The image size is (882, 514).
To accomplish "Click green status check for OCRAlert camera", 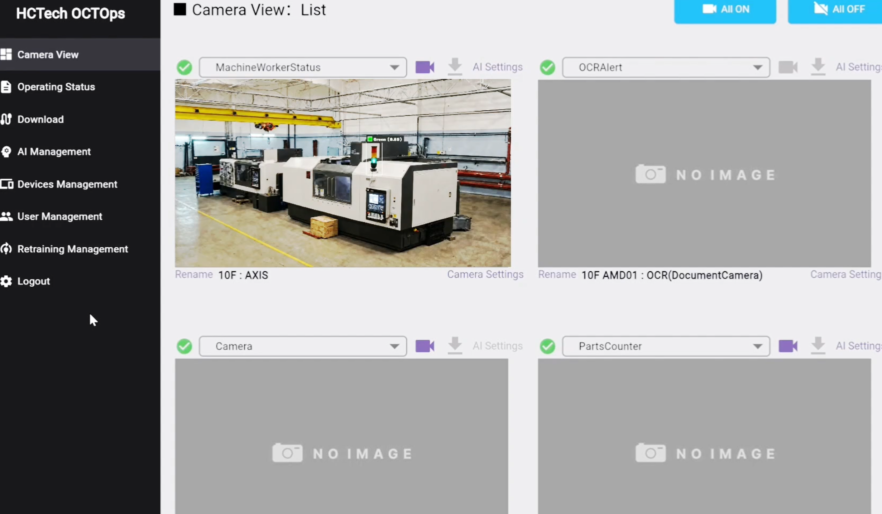I will pos(547,67).
